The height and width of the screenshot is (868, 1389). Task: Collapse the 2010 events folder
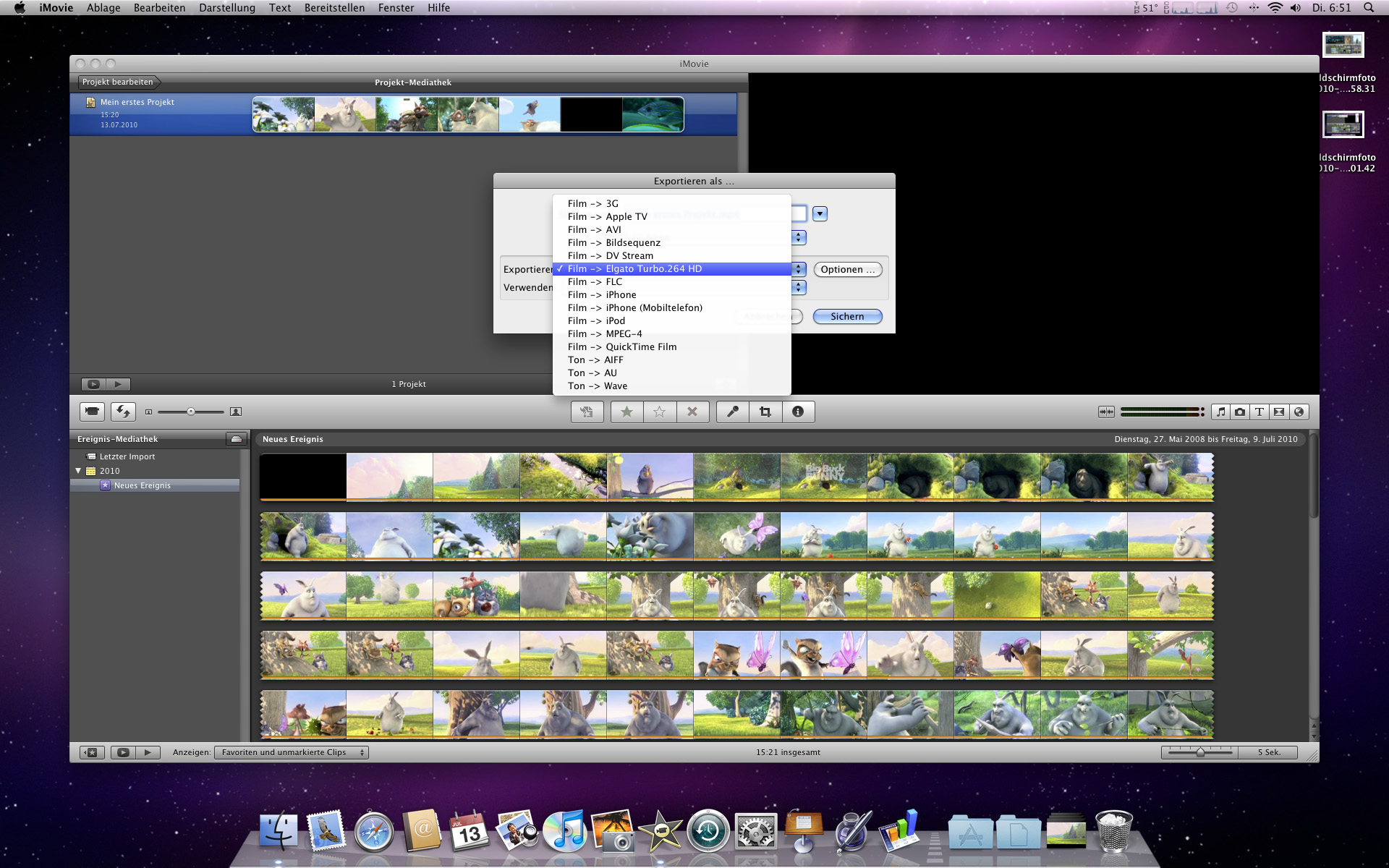click(78, 471)
